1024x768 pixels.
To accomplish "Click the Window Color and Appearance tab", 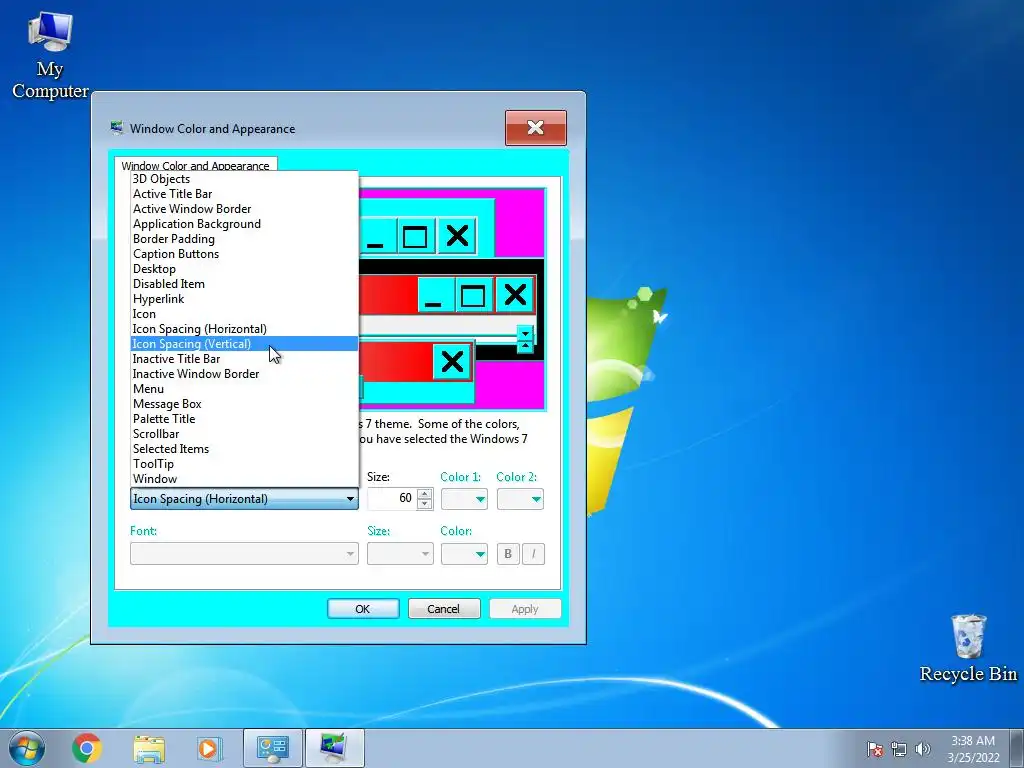I will [195, 165].
